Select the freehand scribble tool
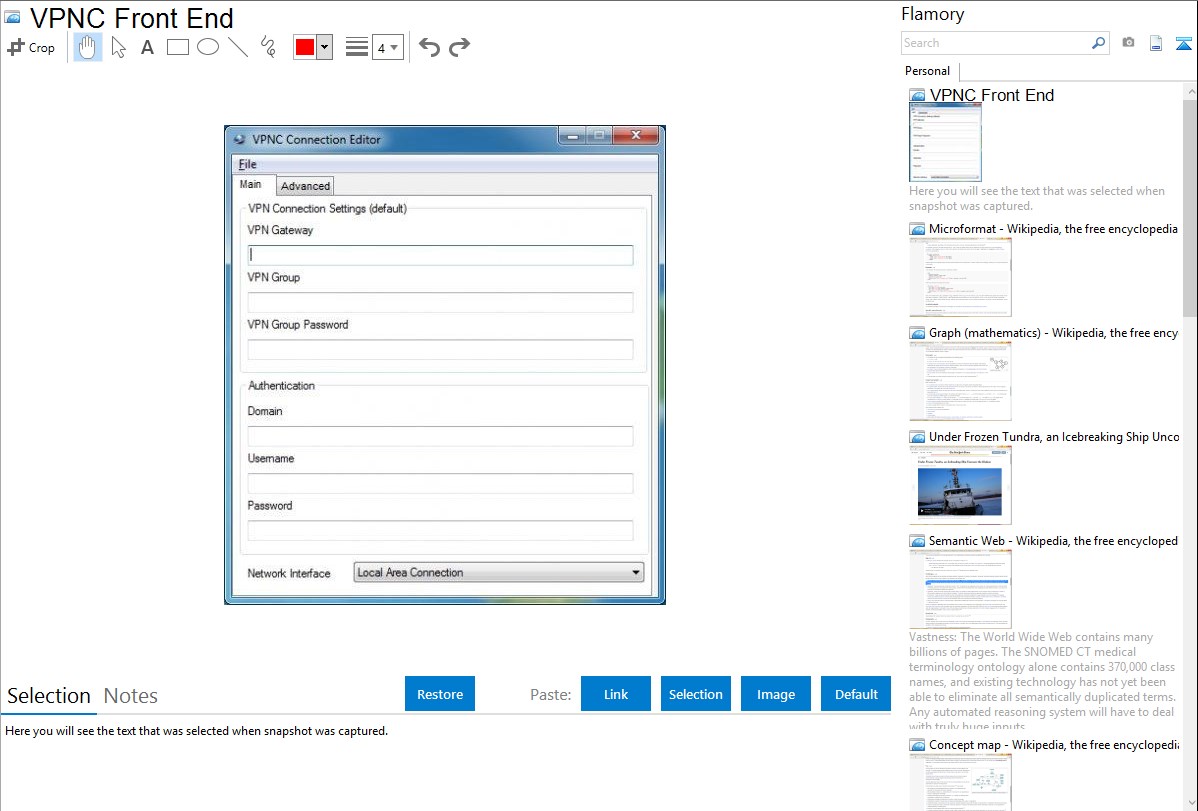1198x811 pixels. [x=268, y=47]
